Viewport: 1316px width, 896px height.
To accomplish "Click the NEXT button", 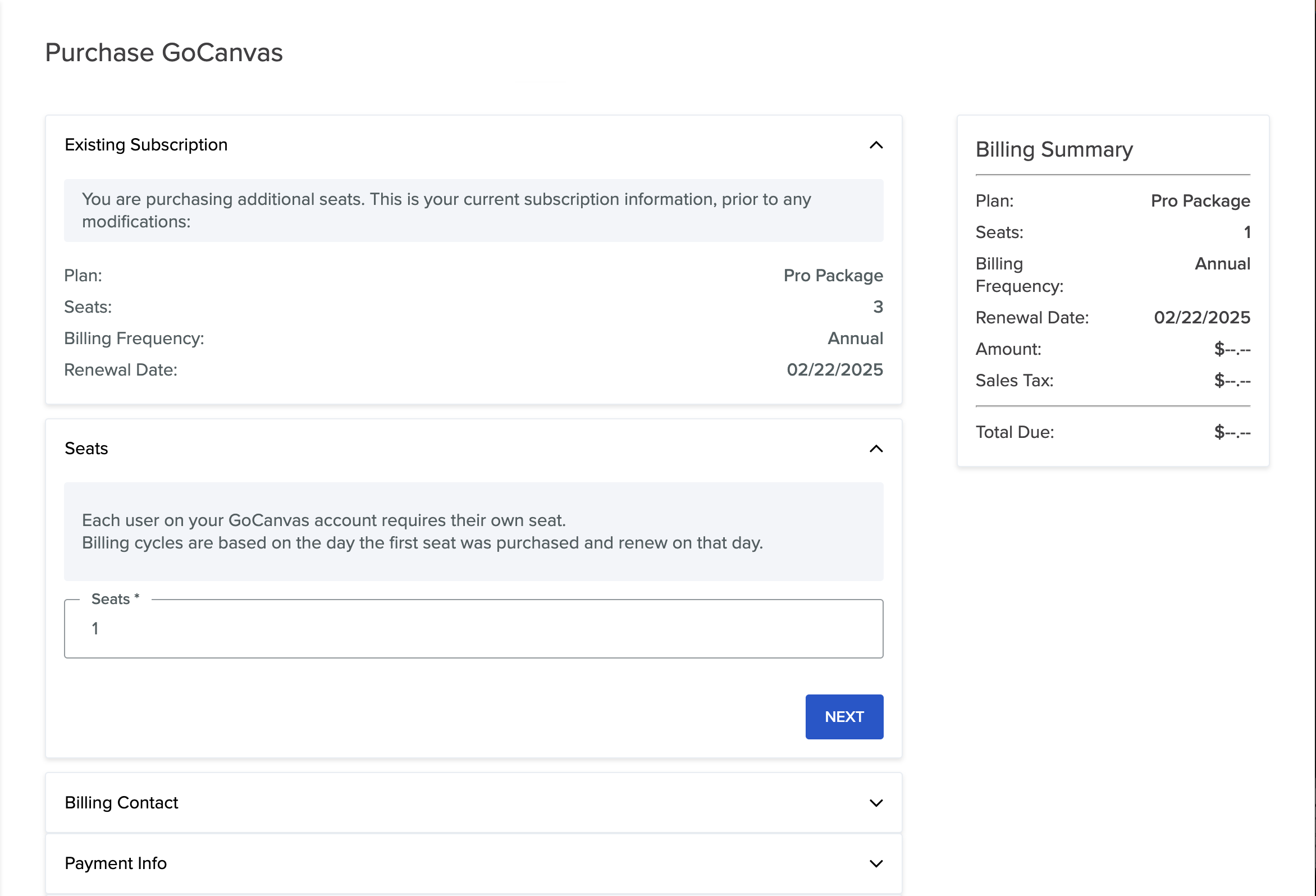I will pyautogui.click(x=844, y=716).
